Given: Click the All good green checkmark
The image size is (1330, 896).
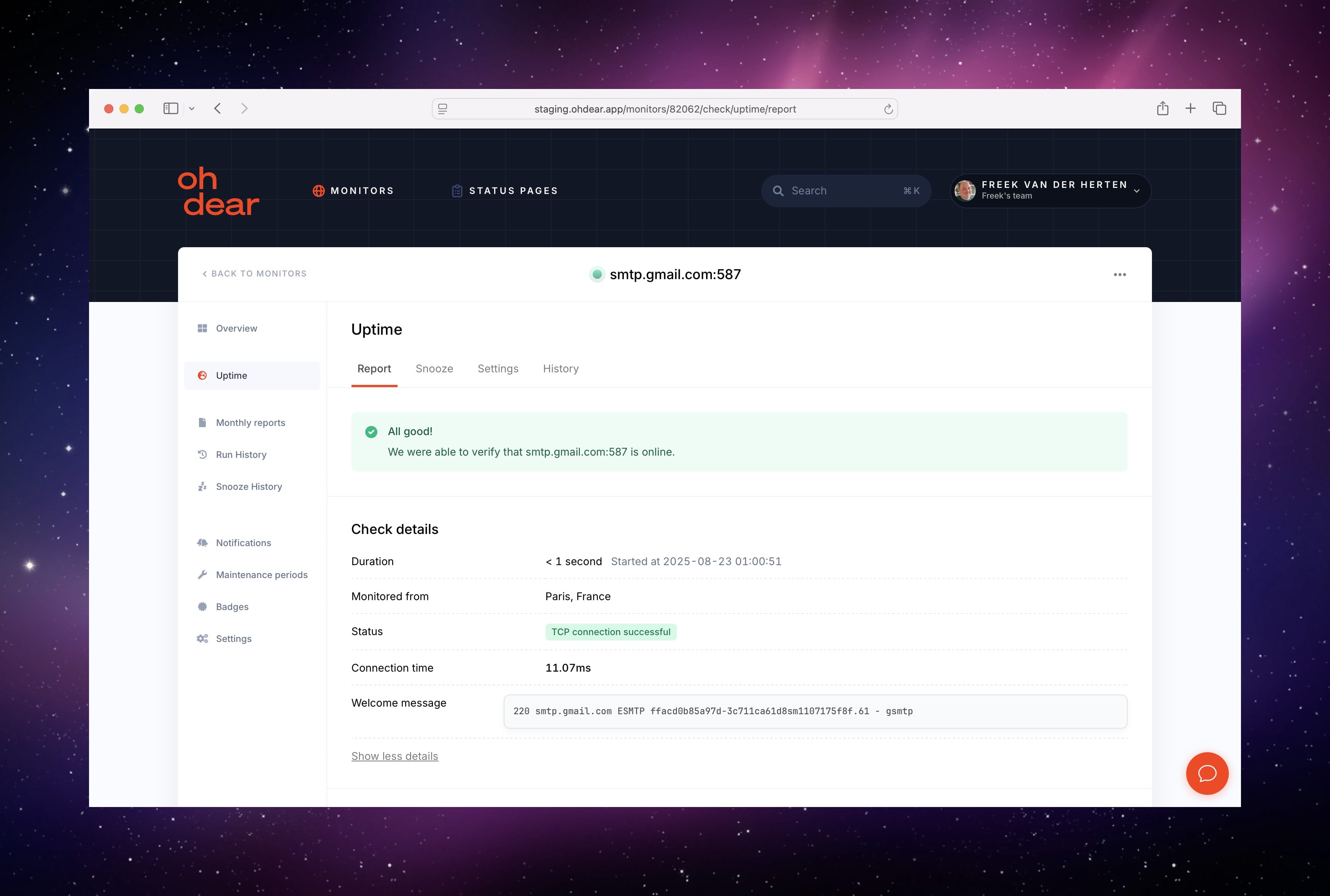Looking at the screenshot, I should 371,431.
